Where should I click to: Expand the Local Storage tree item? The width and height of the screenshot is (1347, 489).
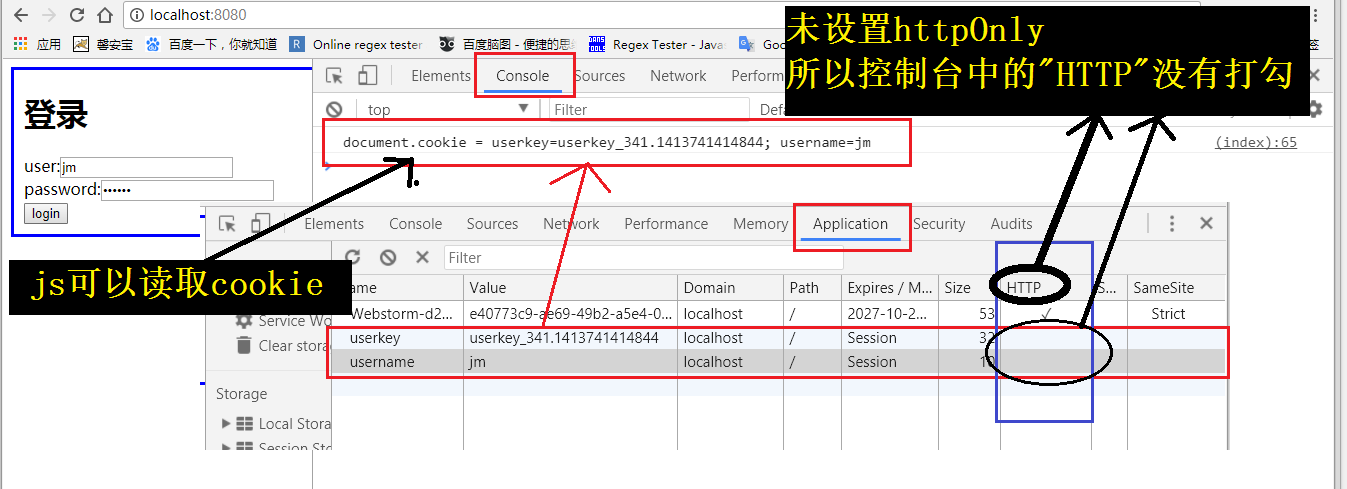coord(227,424)
